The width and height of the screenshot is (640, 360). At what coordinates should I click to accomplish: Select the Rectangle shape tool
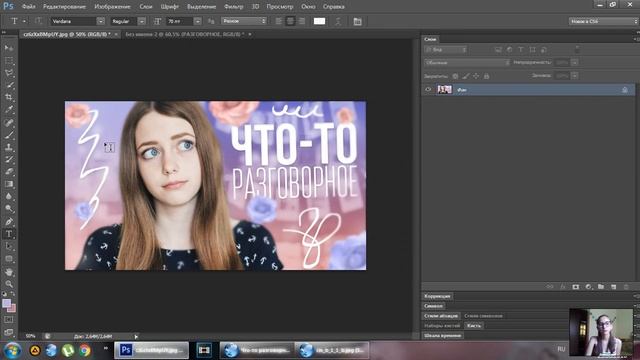[x=9, y=259]
